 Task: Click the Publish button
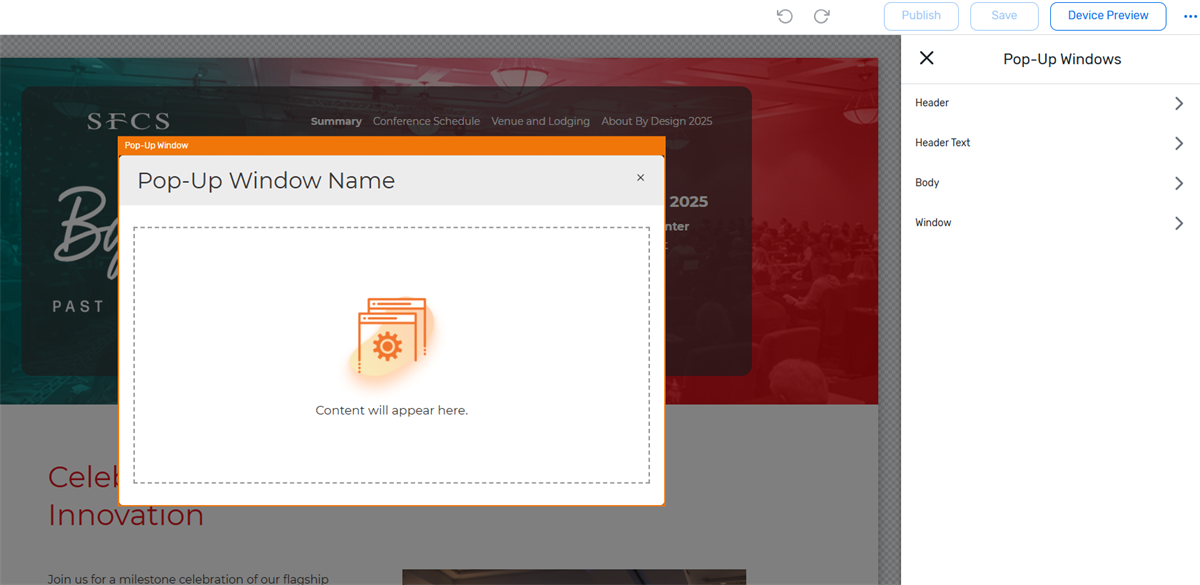coord(921,16)
